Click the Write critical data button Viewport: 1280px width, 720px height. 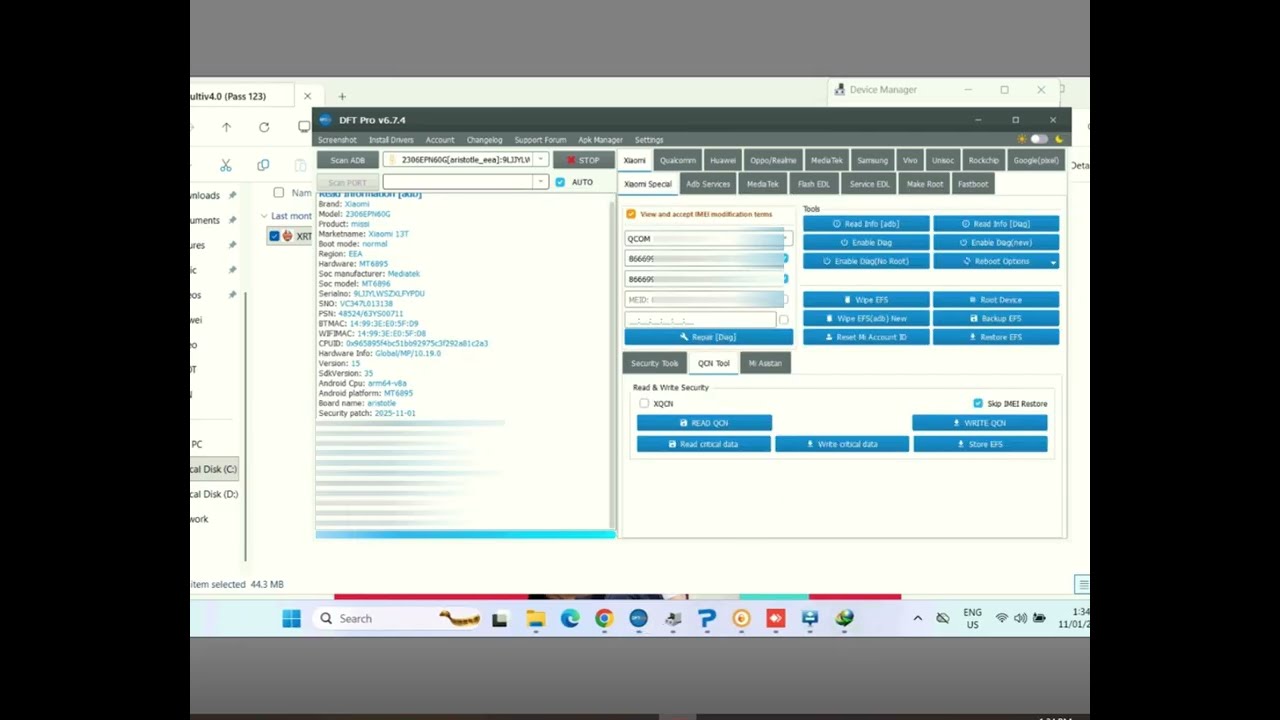841,444
